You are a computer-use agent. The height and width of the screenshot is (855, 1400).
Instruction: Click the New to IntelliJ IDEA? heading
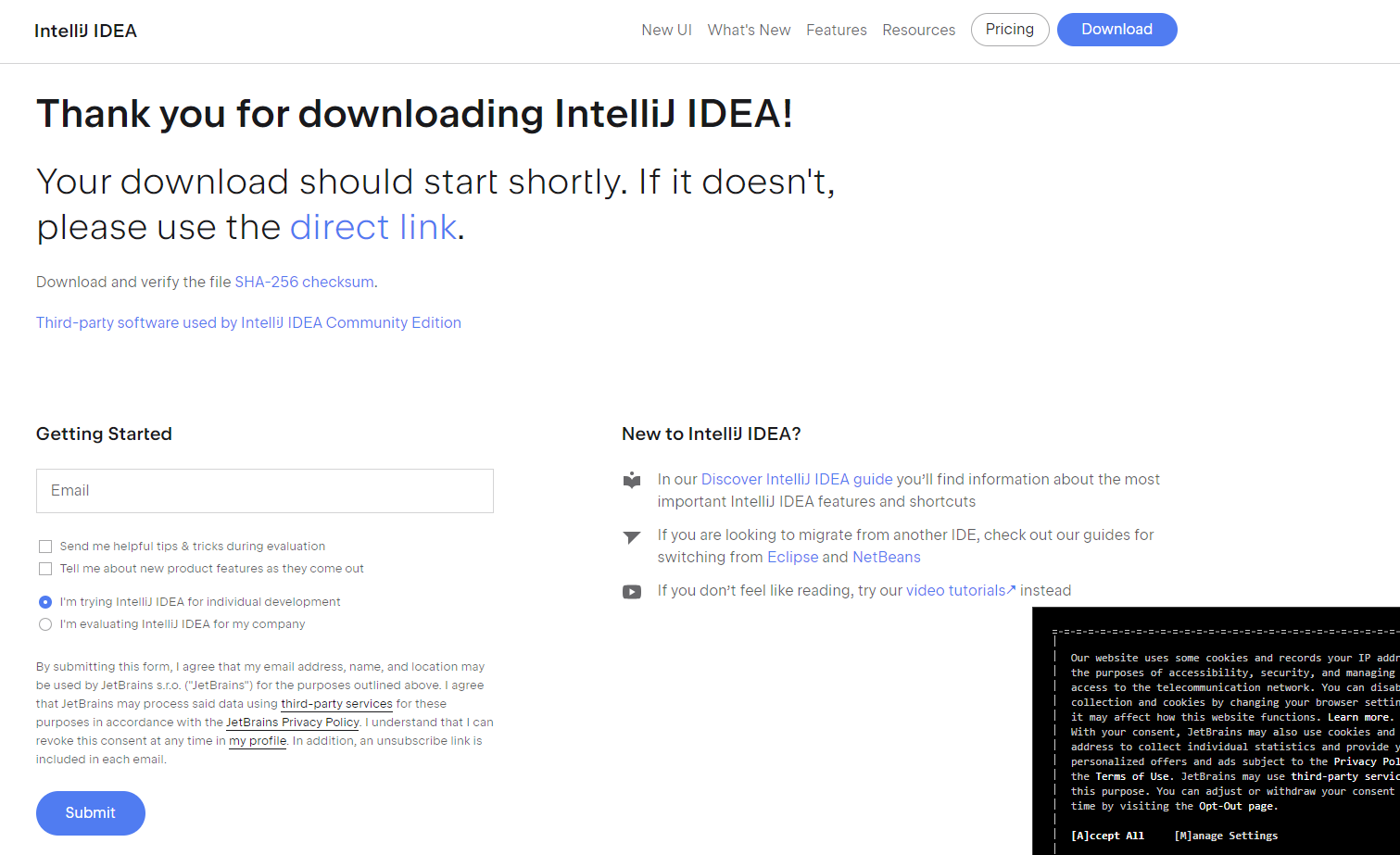click(x=712, y=434)
